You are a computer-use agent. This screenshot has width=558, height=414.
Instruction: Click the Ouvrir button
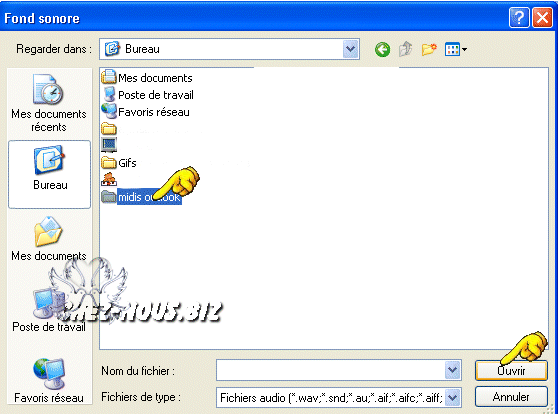511,371
